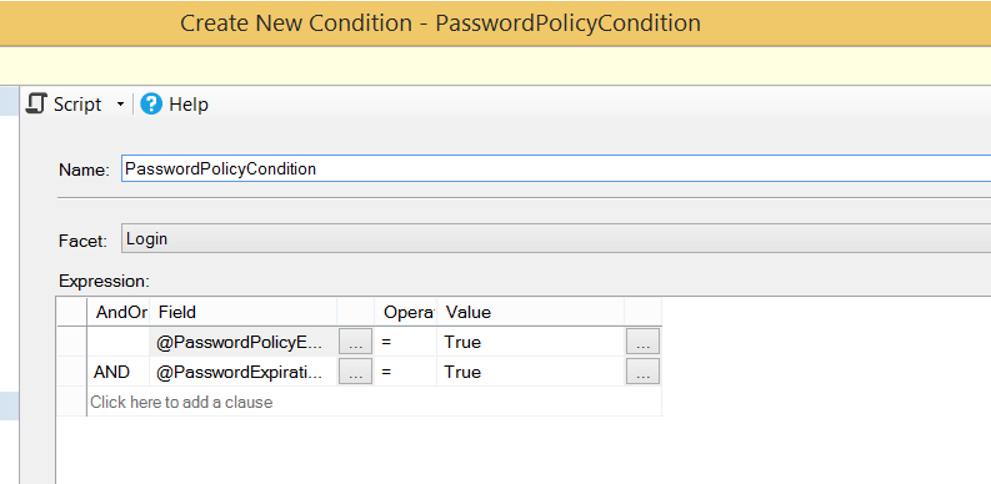Screen dimensions: 991x484
Task: Open field browse button for @PasswordPolicyE... row
Action: (356, 342)
